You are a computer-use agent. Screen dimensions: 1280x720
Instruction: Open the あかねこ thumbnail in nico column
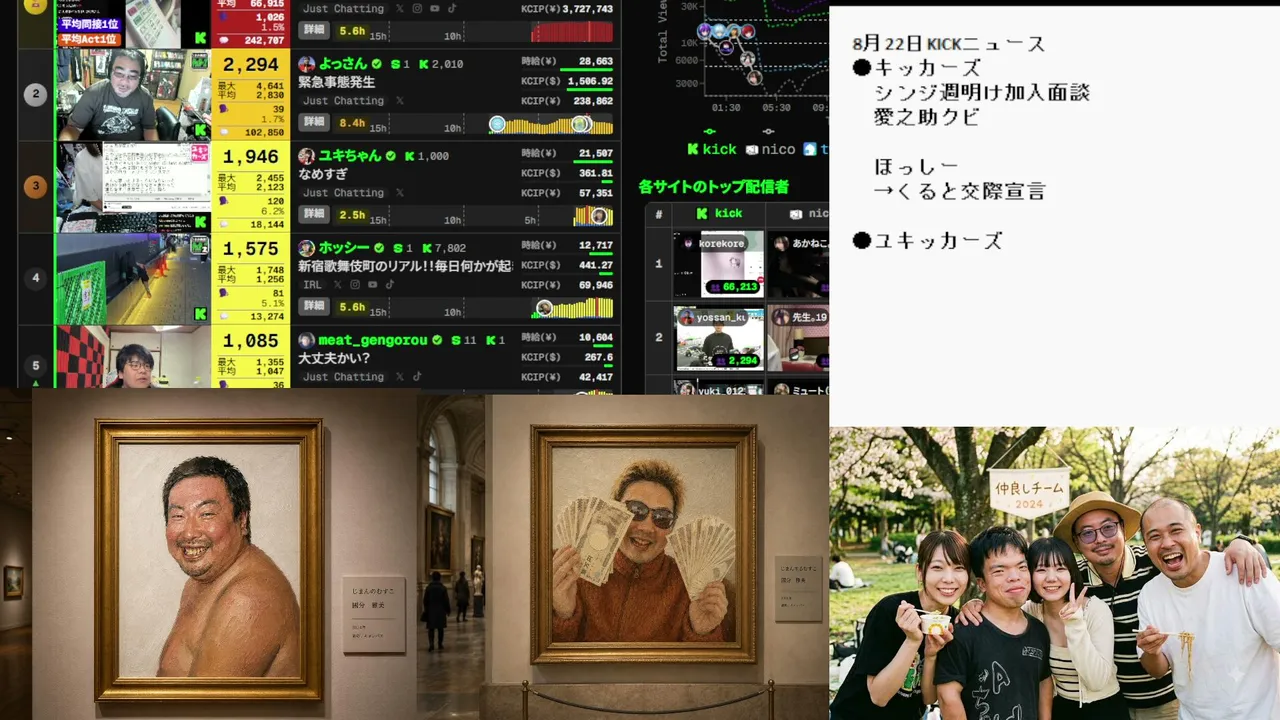point(798,264)
